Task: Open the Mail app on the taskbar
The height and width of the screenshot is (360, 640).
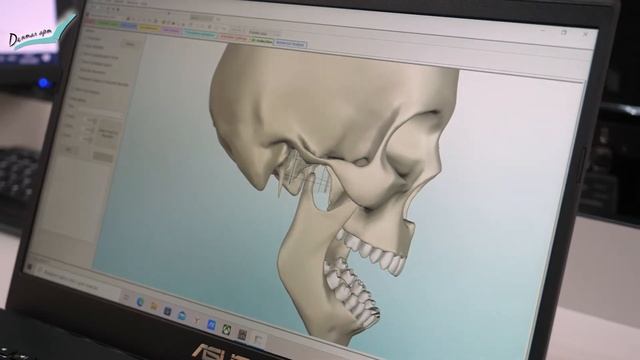Action: (x=182, y=315)
